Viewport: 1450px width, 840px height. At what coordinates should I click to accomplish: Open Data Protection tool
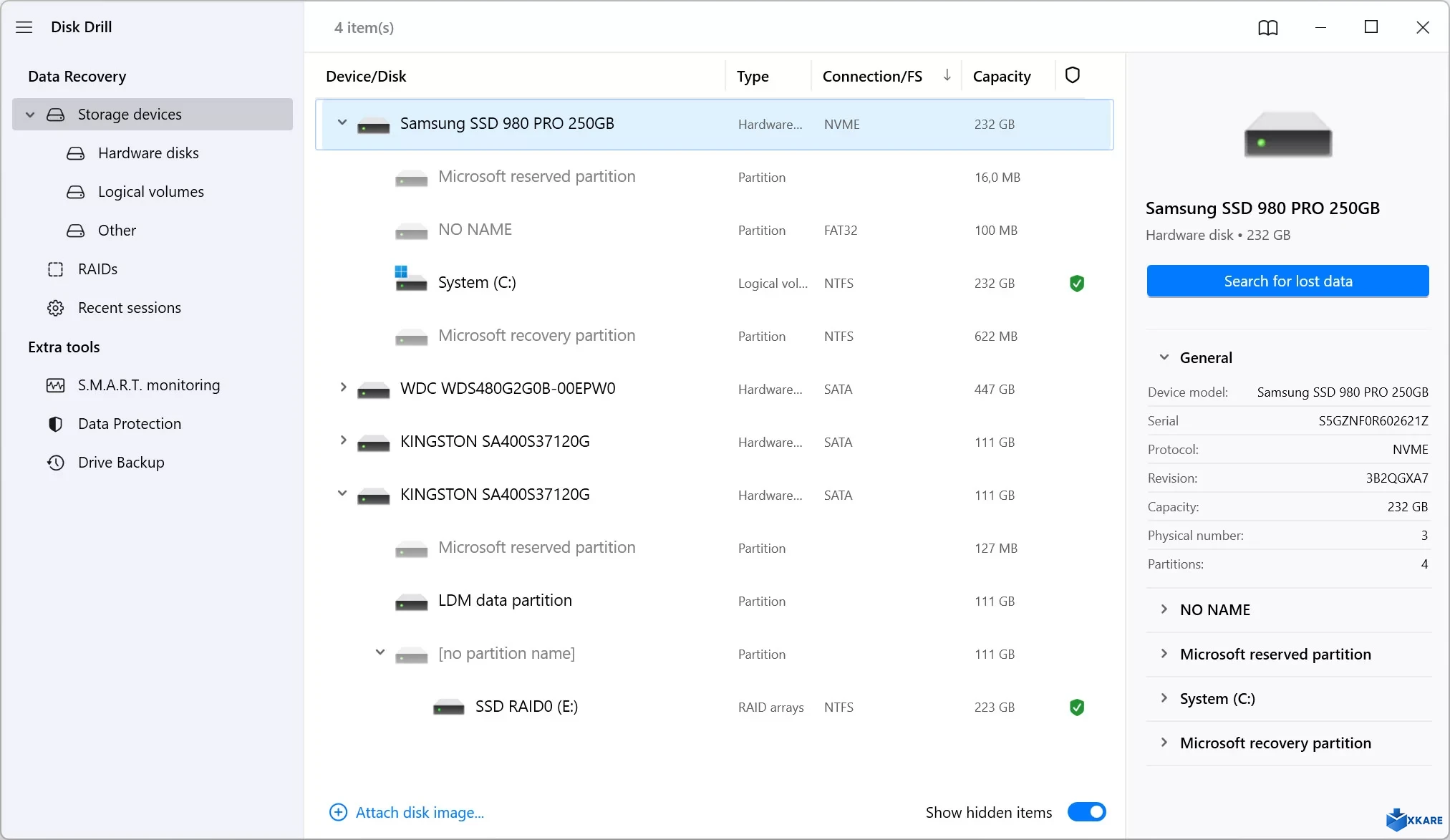coord(153,424)
